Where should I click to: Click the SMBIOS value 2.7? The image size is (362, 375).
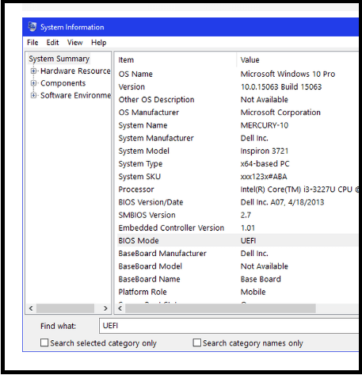(246, 215)
